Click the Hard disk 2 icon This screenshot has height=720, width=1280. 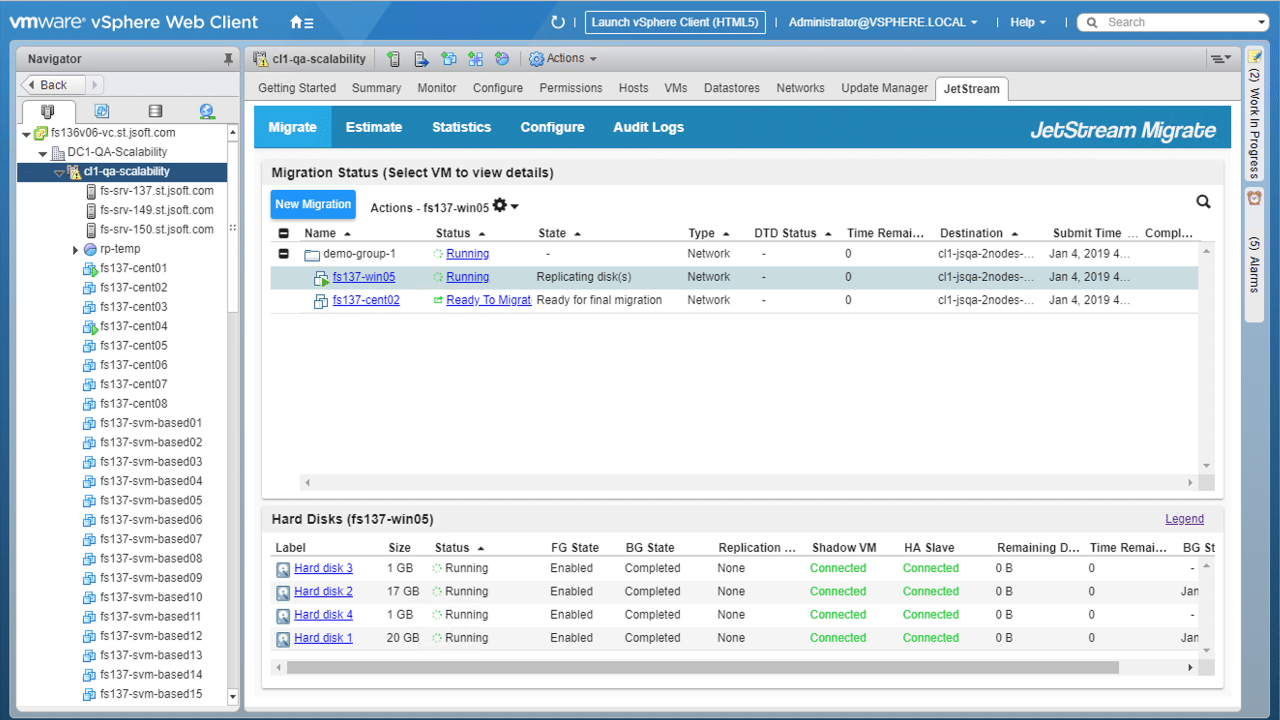click(x=283, y=592)
